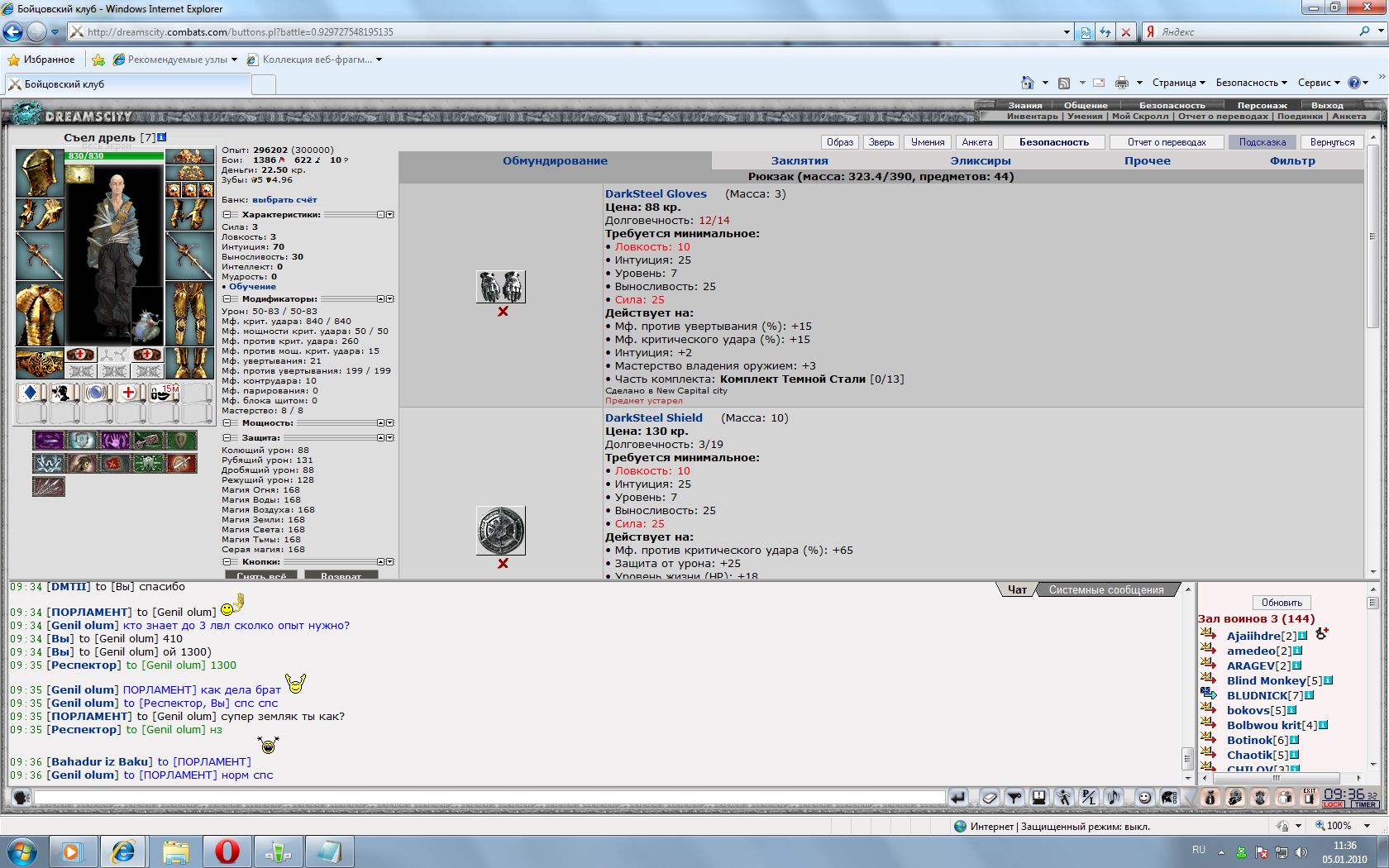Delete DarkSteel Gloves with red X
Image resolution: width=1389 pixels, height=868 pixels.
click(x=503, y=312)
